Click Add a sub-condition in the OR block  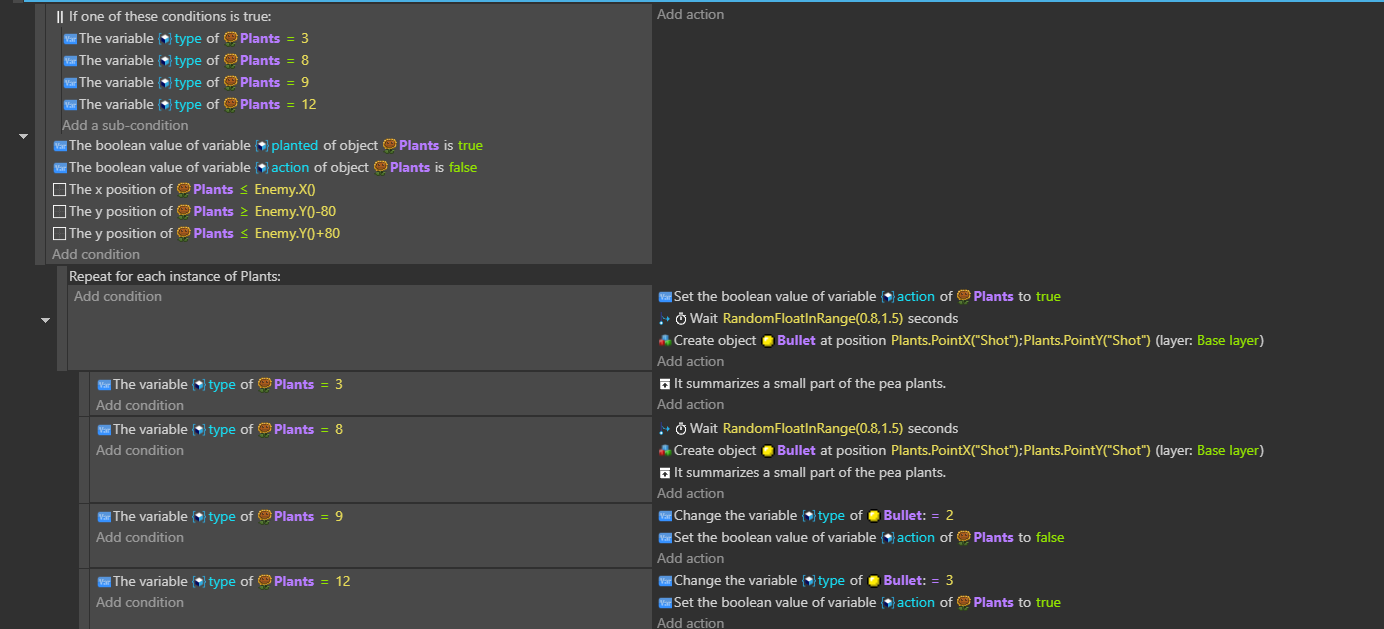125,126
